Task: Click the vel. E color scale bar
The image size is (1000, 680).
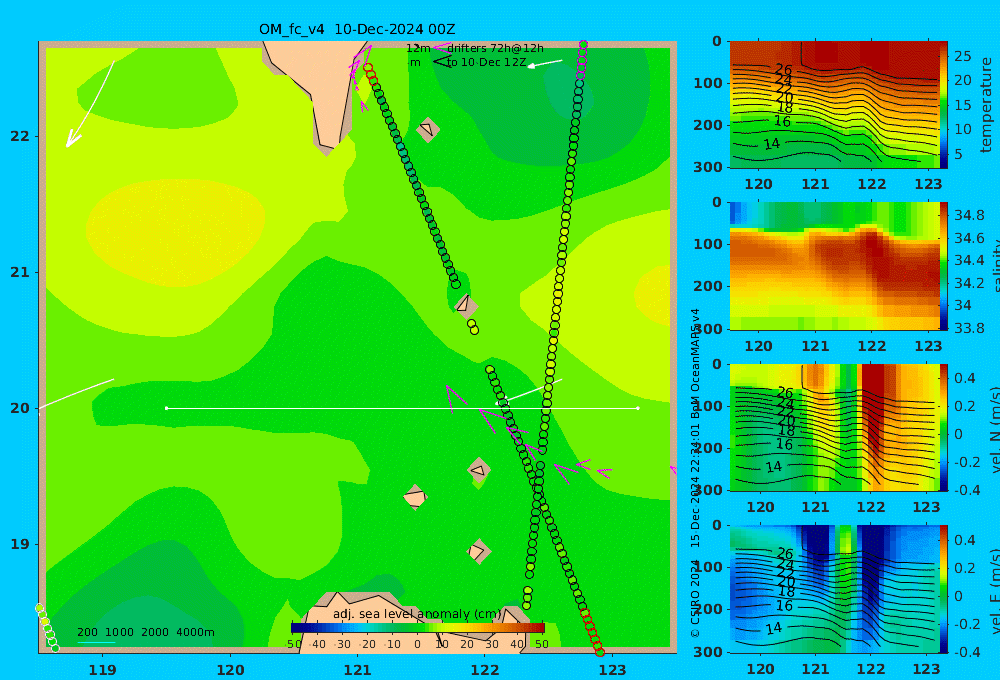Action: pos(944,589)
